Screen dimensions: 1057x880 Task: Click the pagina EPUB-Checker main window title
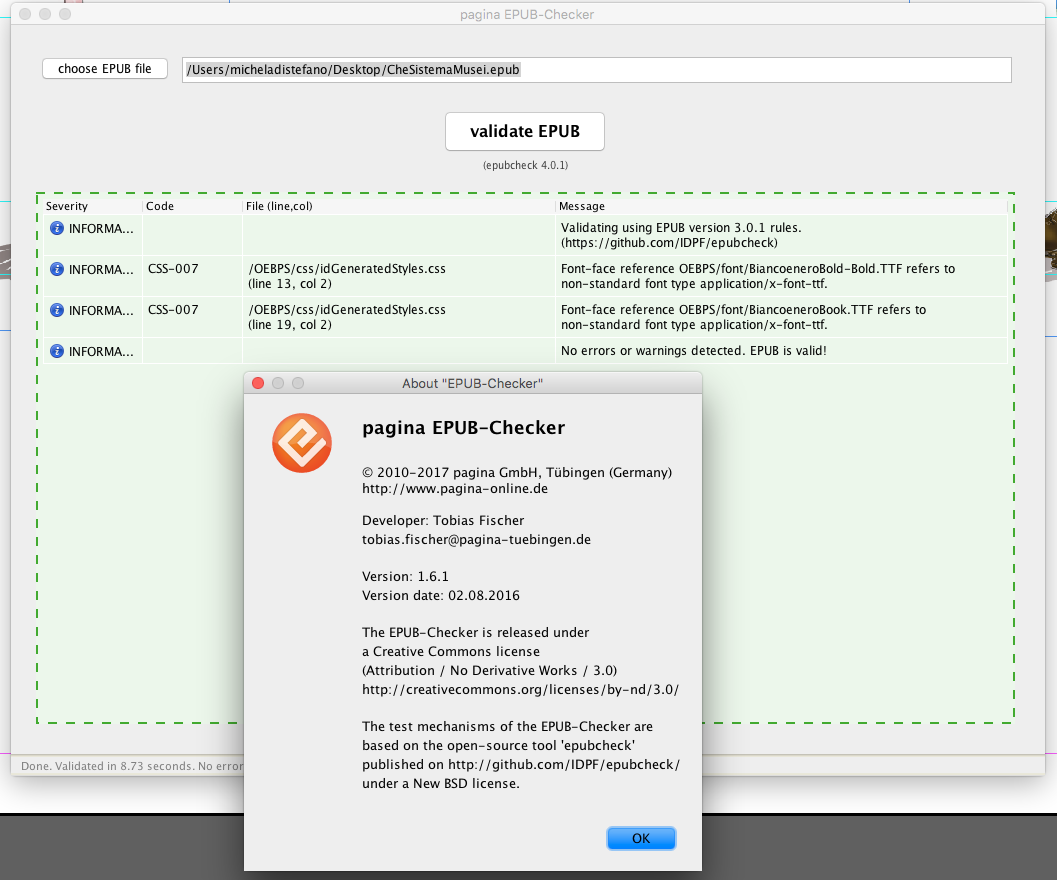(527, 14)
